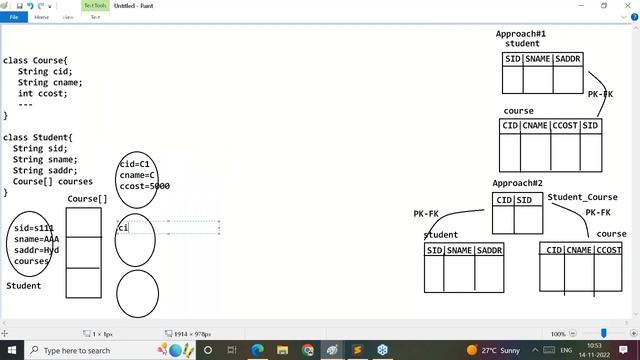Expand the ribbon with the chevron arrow
The image size is (640, 360).
click(x=623, y=17)
